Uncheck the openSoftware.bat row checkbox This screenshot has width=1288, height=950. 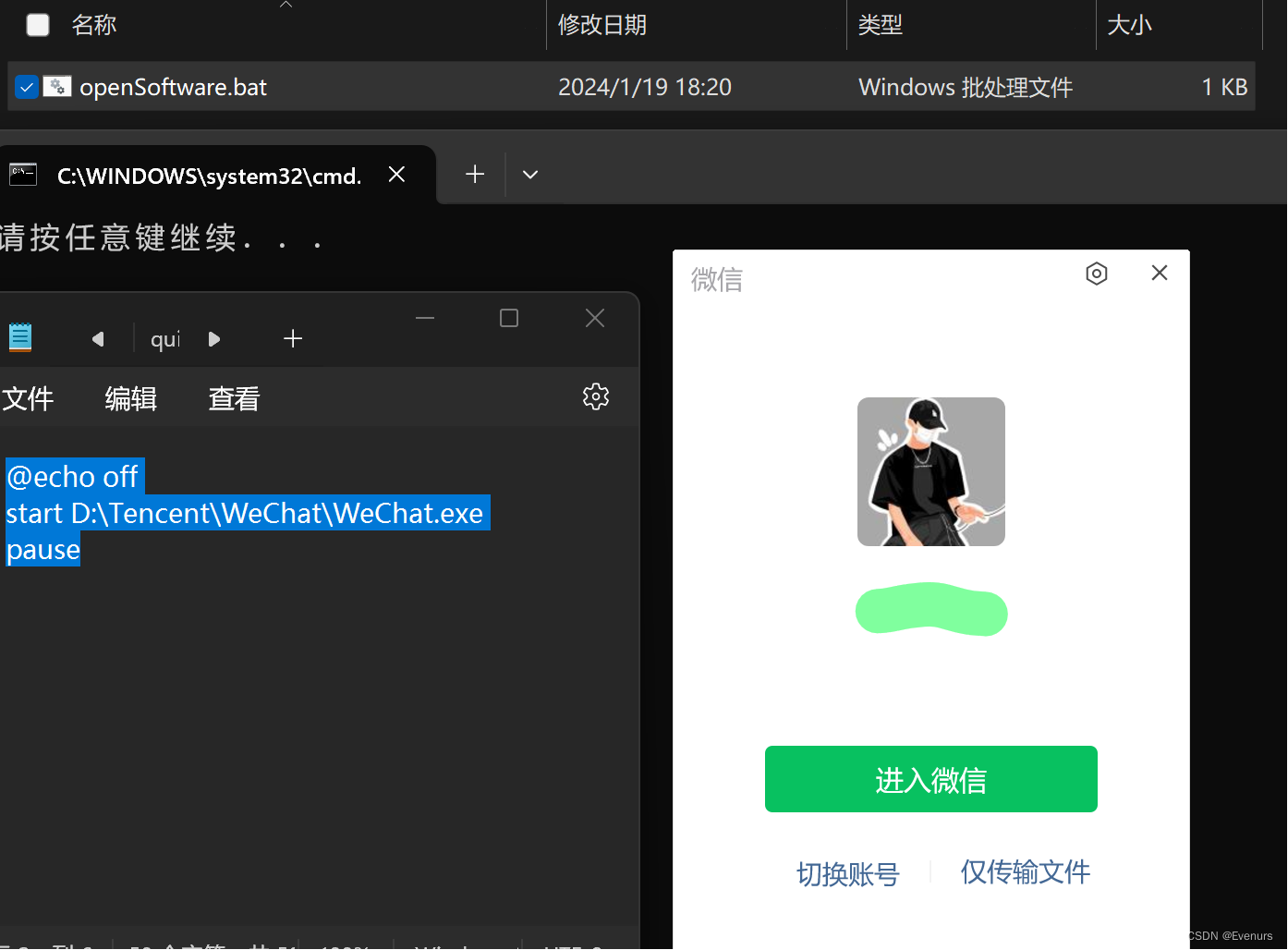point(27,87)
